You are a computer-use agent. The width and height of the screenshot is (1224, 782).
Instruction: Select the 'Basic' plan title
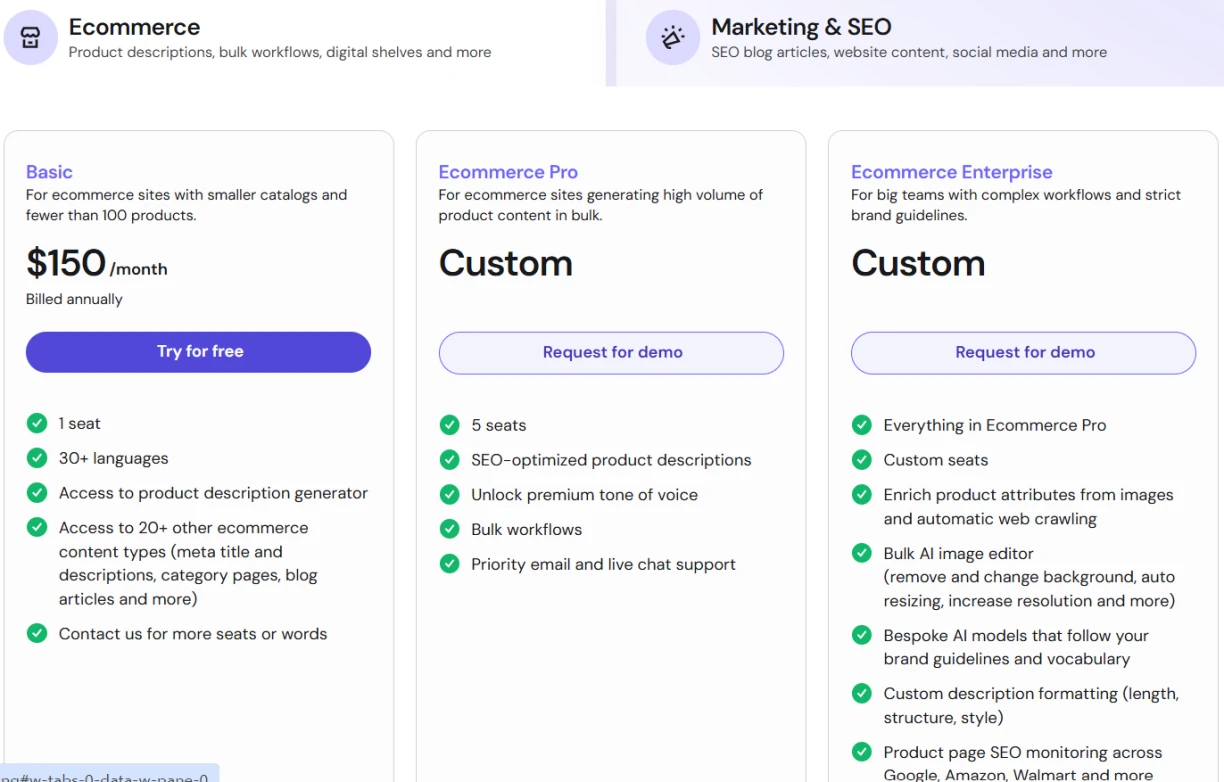[49, 172]
